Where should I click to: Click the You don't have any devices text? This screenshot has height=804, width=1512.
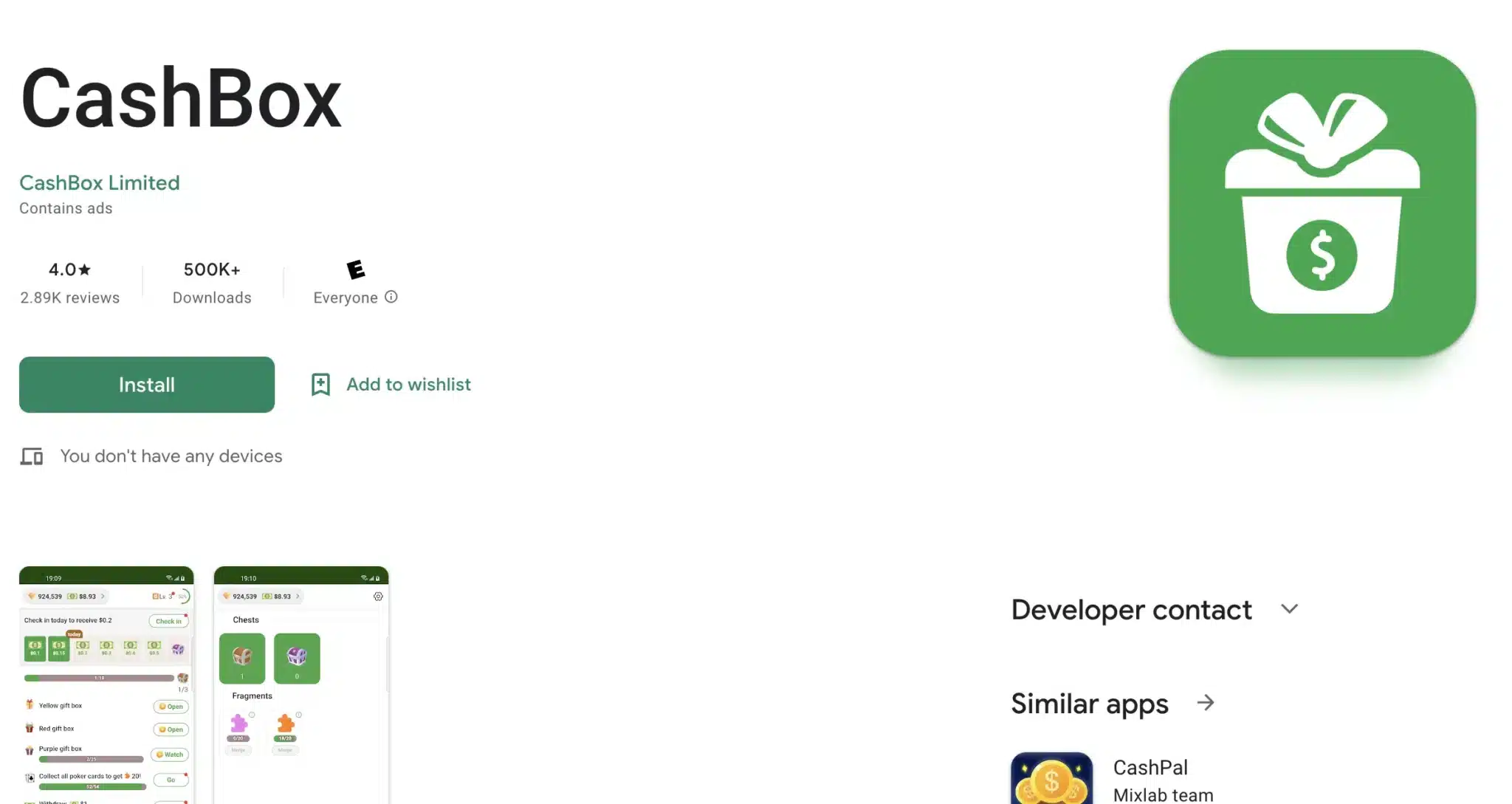pos(171,456)
